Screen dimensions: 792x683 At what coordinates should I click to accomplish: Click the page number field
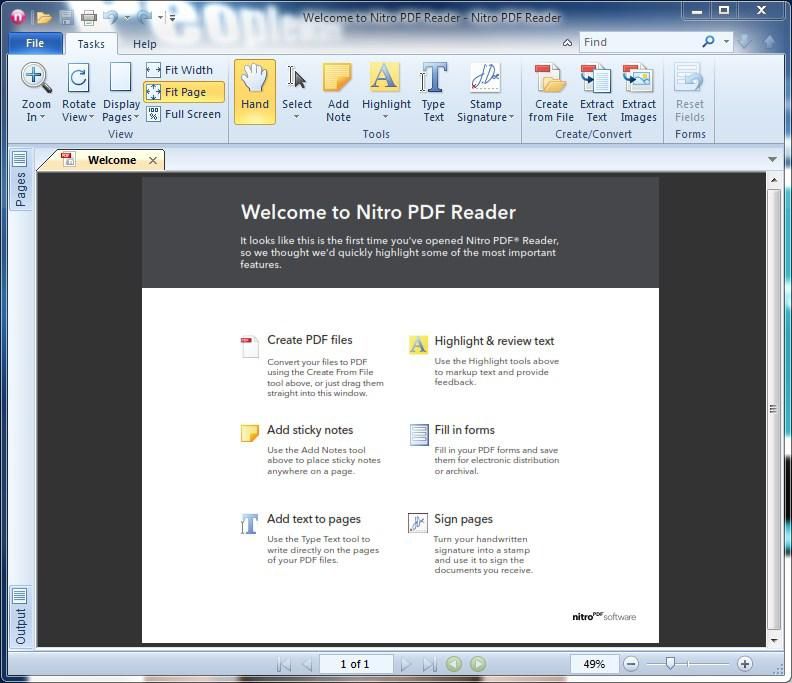coord(356,664)
